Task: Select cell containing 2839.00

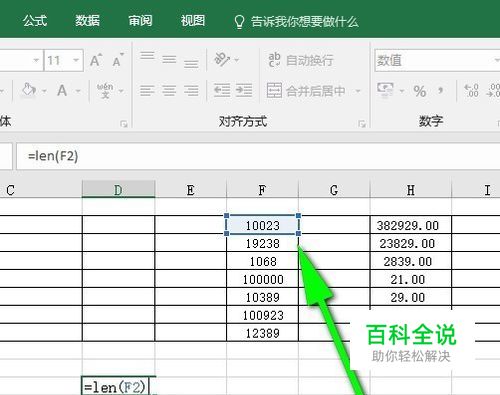Action: pyautogui.click(x=411, y=261)
